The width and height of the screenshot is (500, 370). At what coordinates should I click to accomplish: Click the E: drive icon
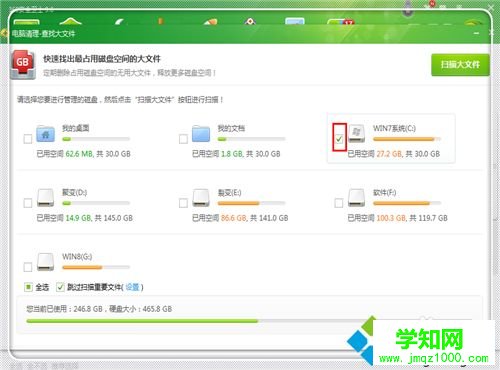201,198
